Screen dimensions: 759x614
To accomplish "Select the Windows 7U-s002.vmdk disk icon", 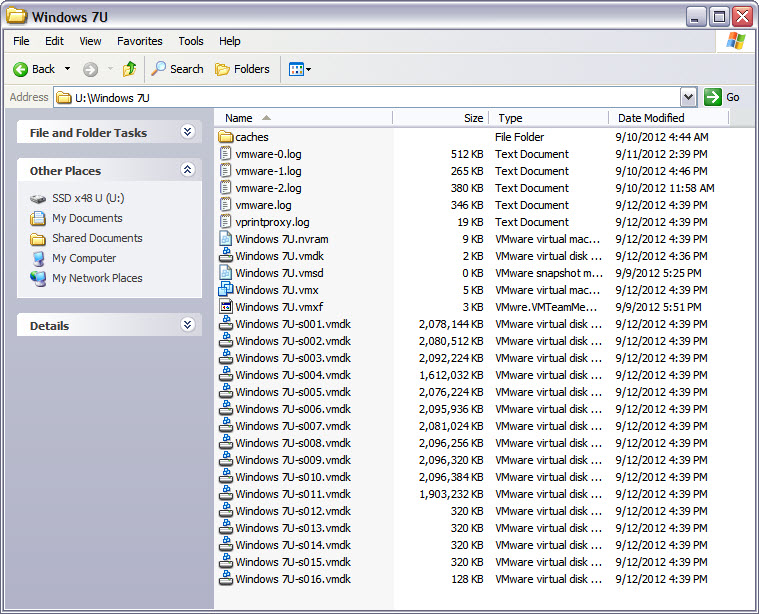I will pos(226,341).
